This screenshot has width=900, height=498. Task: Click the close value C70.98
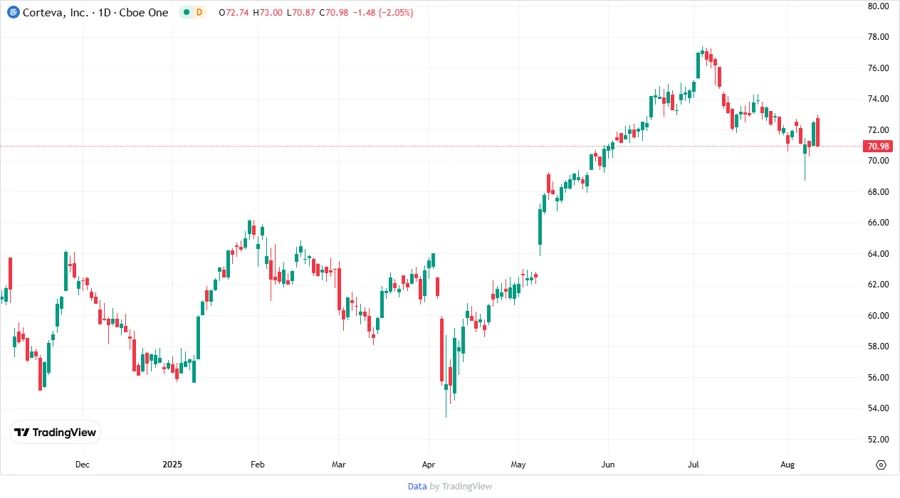coord(333,13)
